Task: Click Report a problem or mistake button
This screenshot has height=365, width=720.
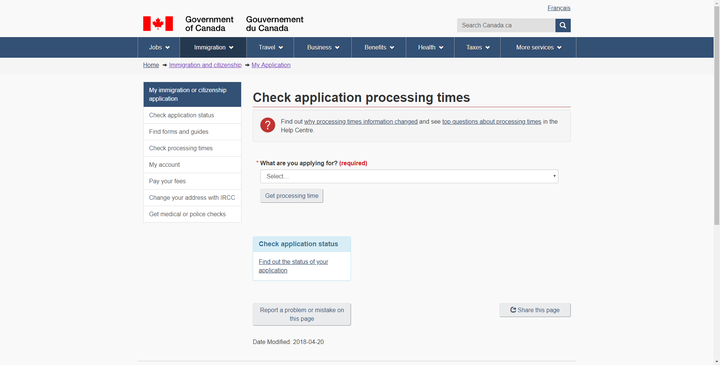Action: tap(302, 314)
